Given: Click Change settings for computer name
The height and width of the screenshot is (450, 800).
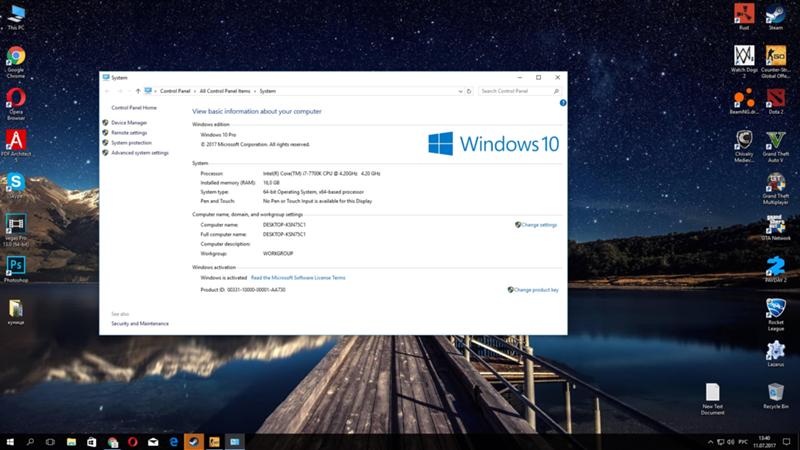Looking at the screenshot, I should 539,225.
